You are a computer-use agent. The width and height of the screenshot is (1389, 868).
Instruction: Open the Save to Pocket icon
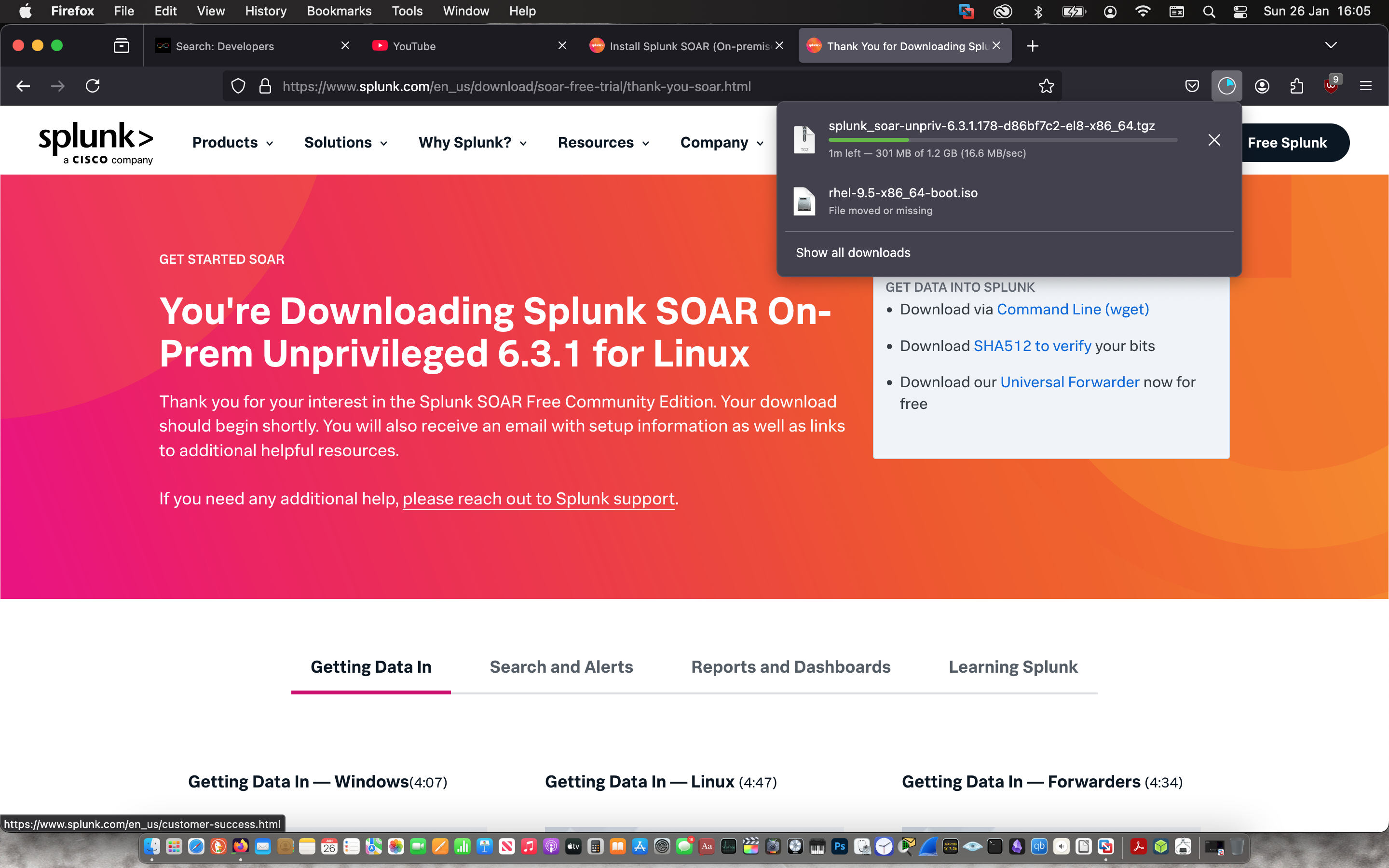click(x=1192, y=86)
